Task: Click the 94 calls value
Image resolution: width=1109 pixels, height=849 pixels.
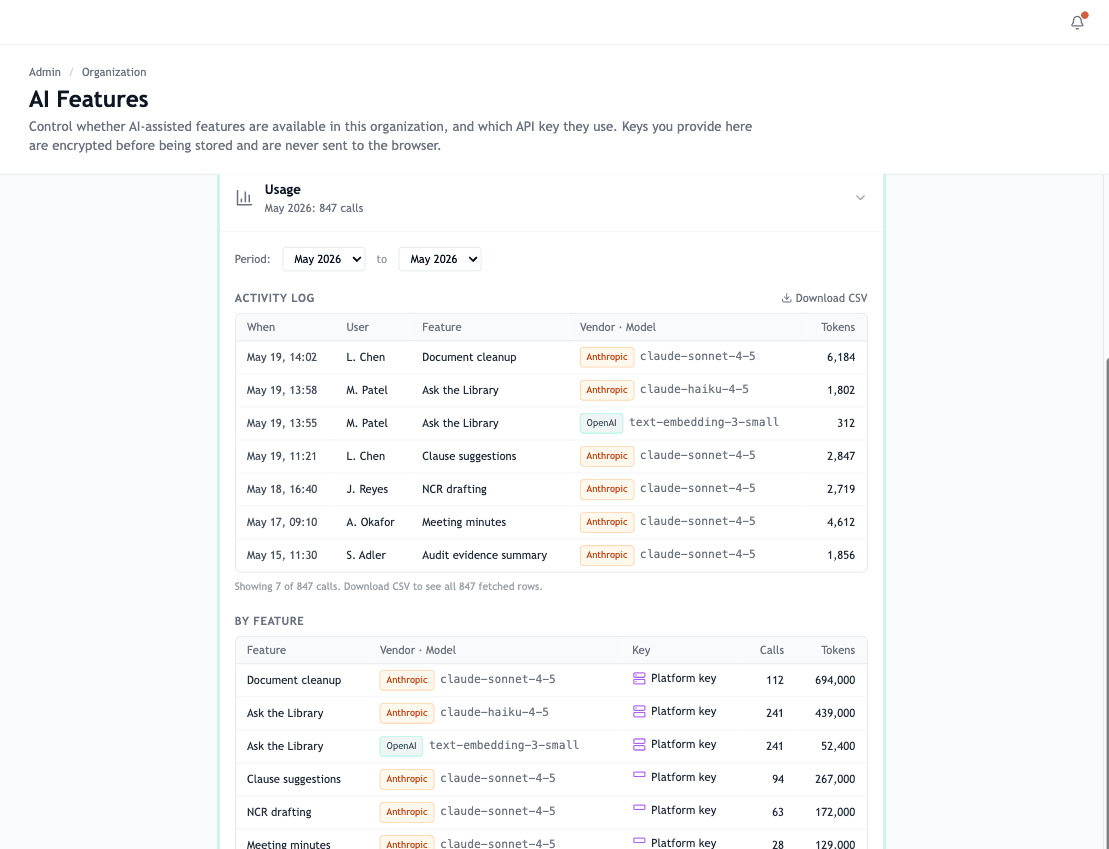Action: click(778, 779)
